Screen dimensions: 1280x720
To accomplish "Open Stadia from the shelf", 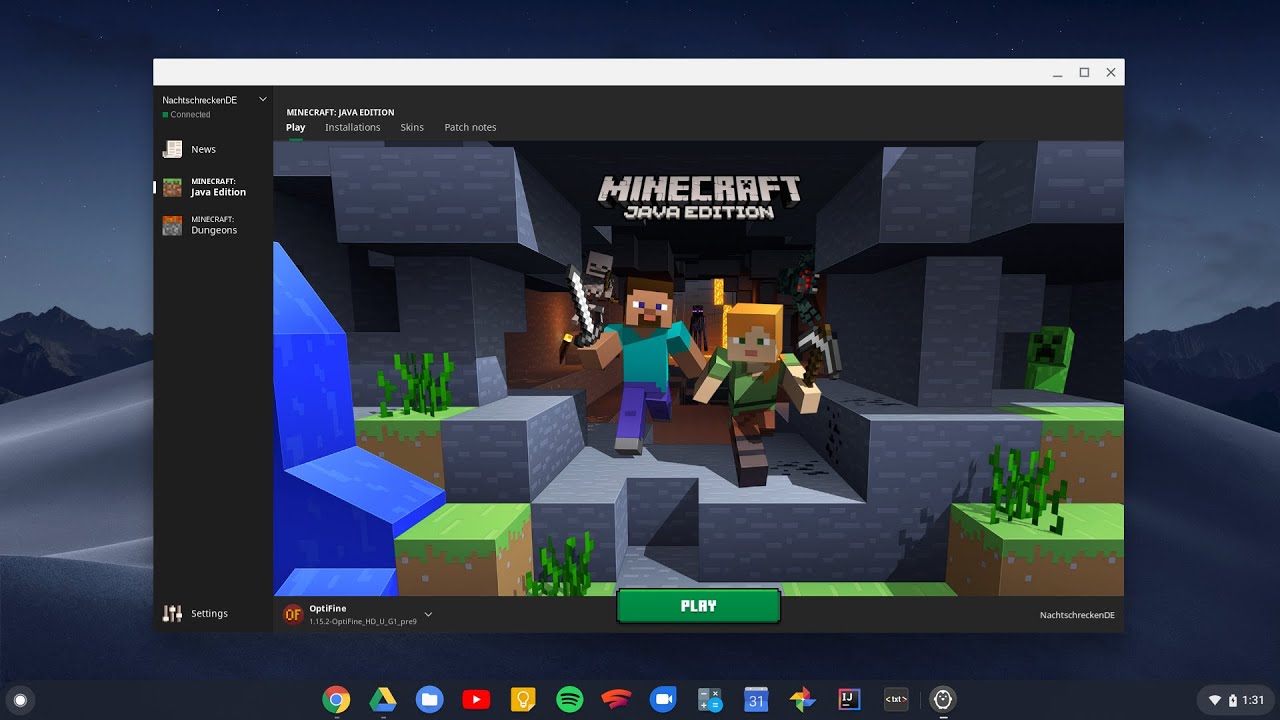I will 616,700.
